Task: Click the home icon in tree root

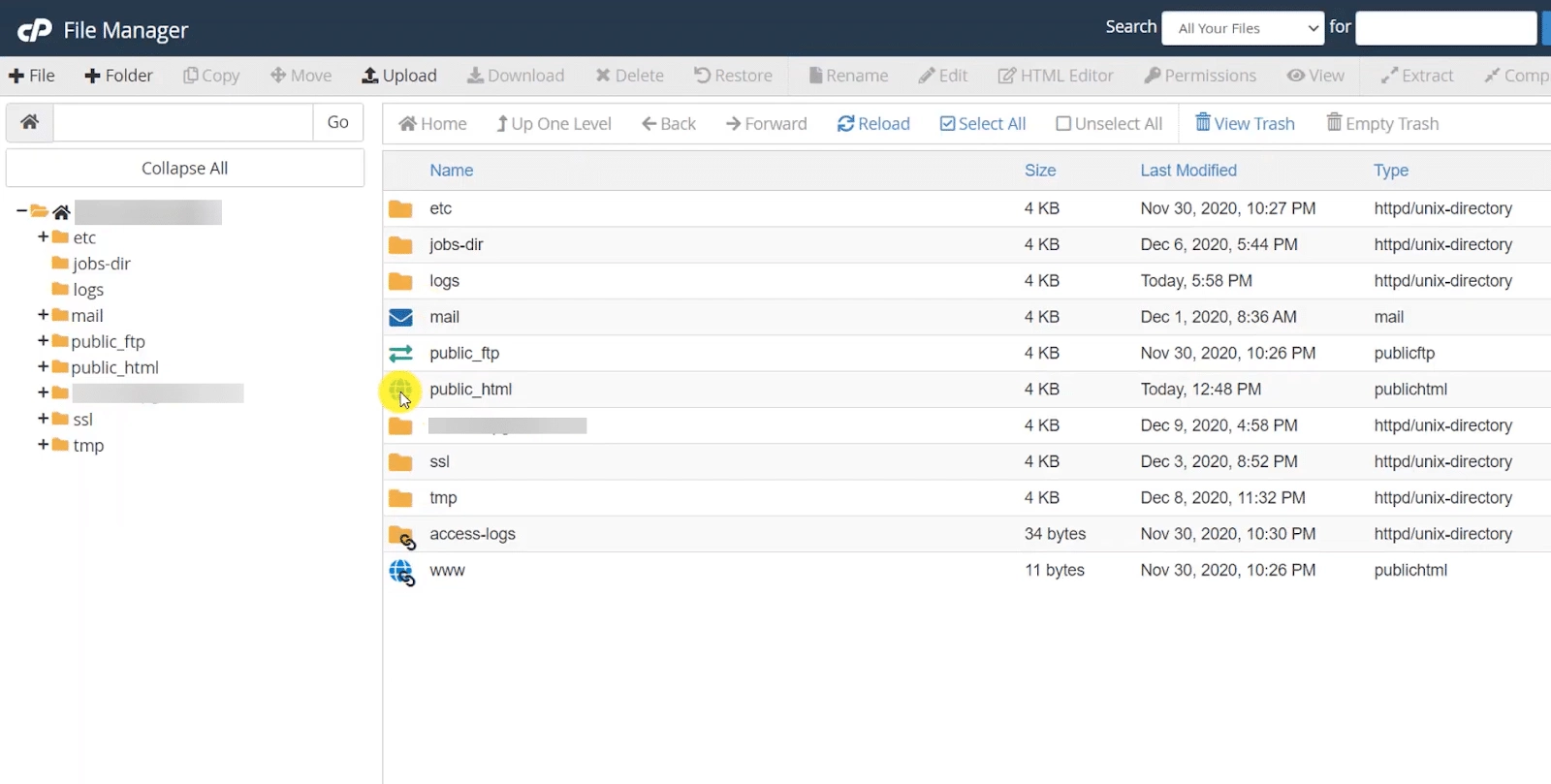Action: 61,211
